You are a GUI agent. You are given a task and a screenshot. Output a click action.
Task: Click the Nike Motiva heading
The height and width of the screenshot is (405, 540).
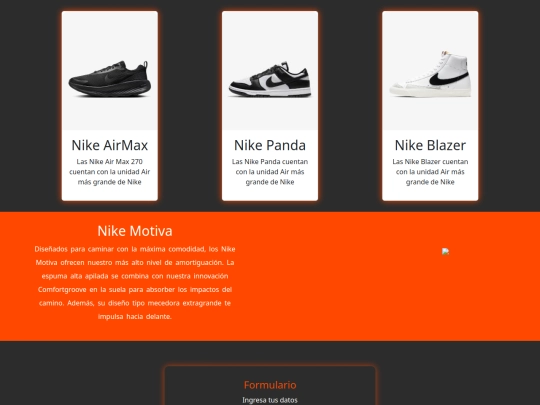[135, 231]
